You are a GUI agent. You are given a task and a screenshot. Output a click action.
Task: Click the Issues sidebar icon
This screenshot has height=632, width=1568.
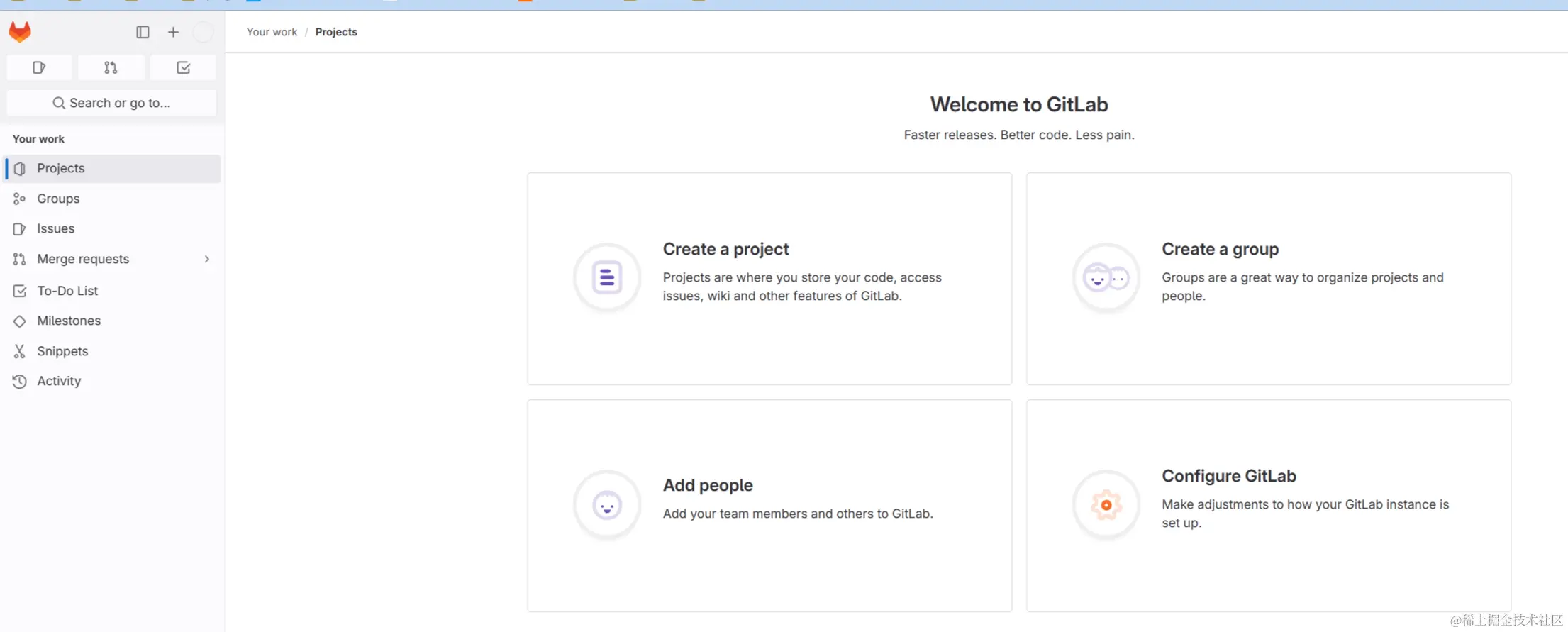20,229
